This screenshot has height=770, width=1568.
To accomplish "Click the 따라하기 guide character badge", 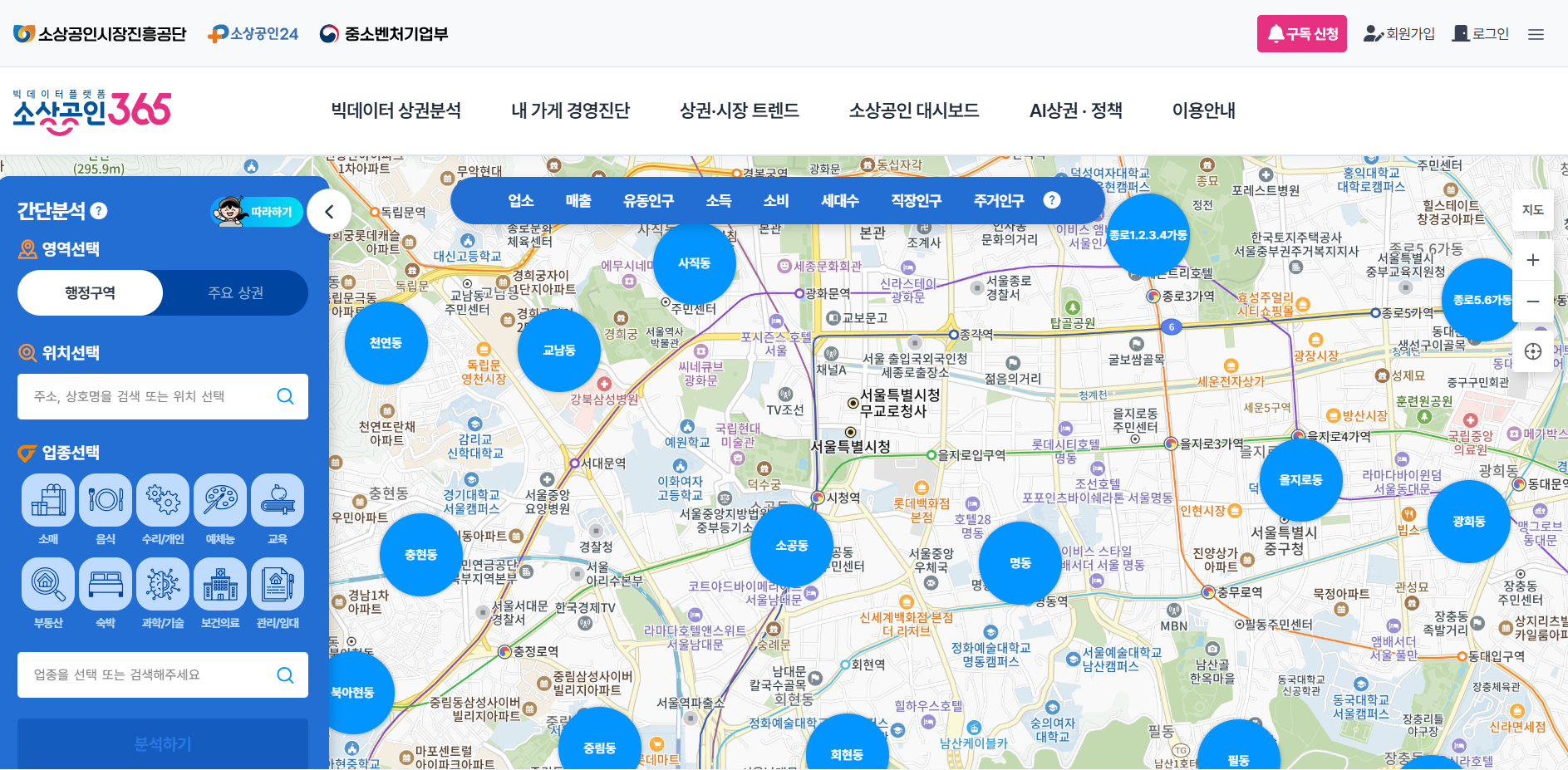I will 257,212.
